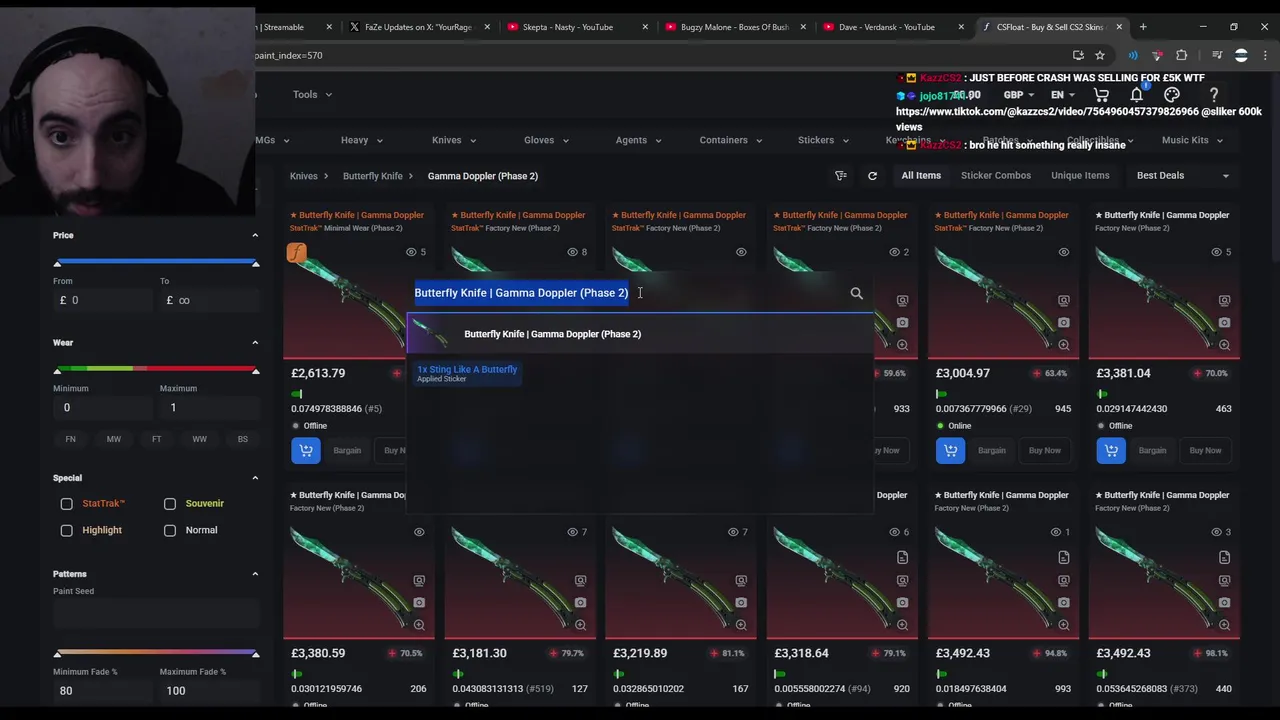Switch to the Sticker Combos tab
This screenshot has width=1280, height=720.
995,176
